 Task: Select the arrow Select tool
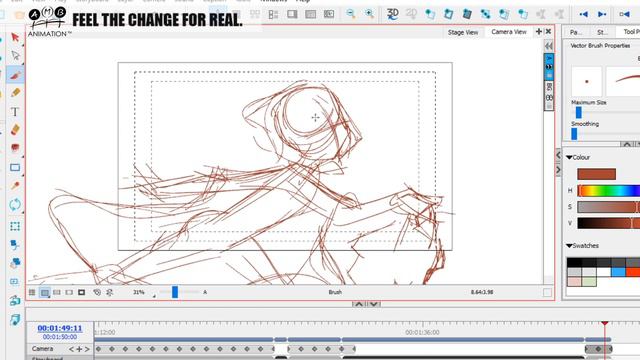tap(15, 38)
